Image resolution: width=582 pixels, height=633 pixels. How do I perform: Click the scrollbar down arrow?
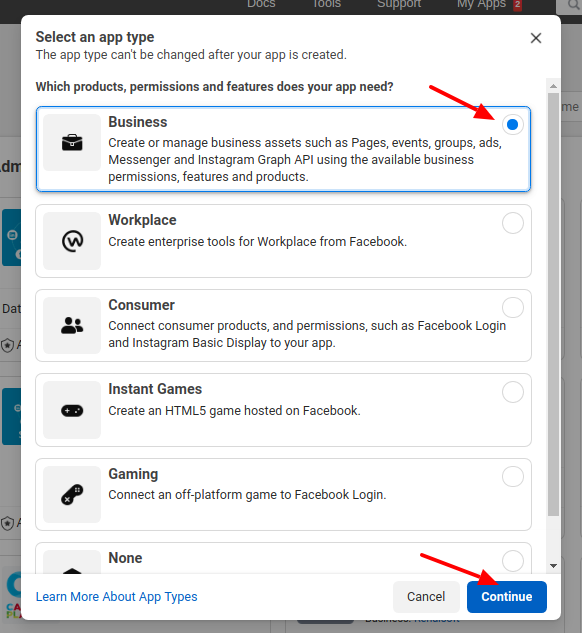point(553,566)
